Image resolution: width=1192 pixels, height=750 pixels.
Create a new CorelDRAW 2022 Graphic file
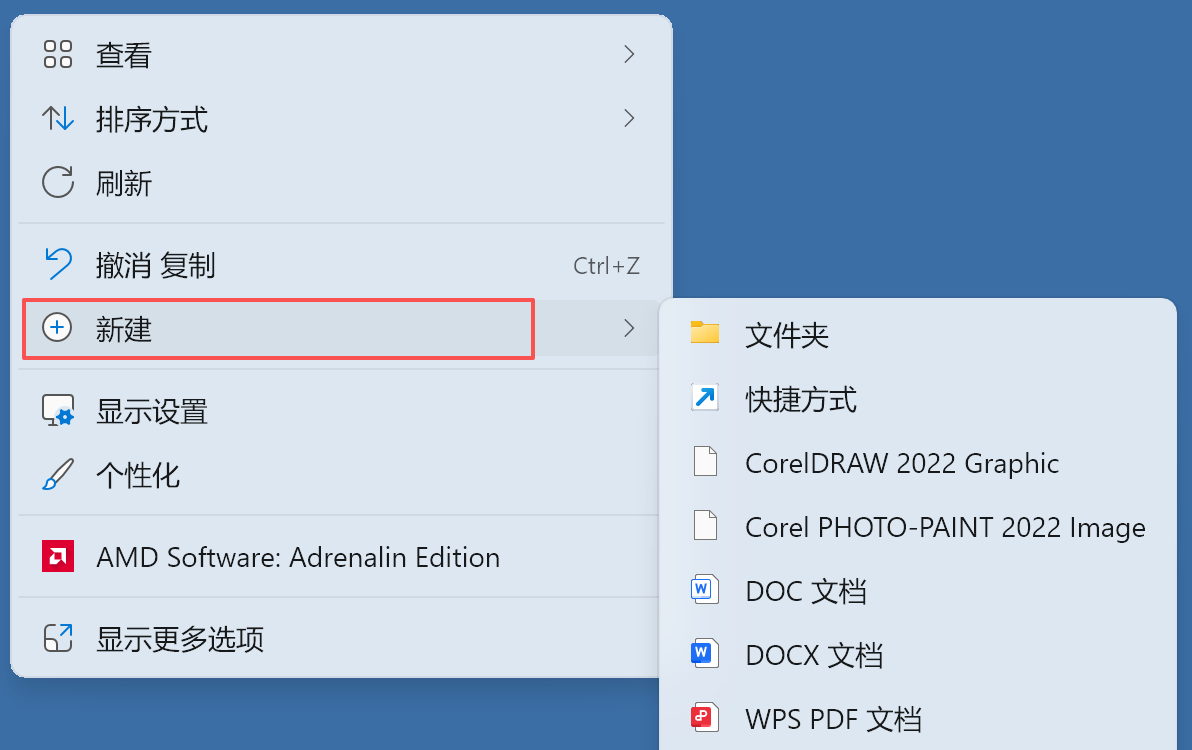[x=901, y=463]
